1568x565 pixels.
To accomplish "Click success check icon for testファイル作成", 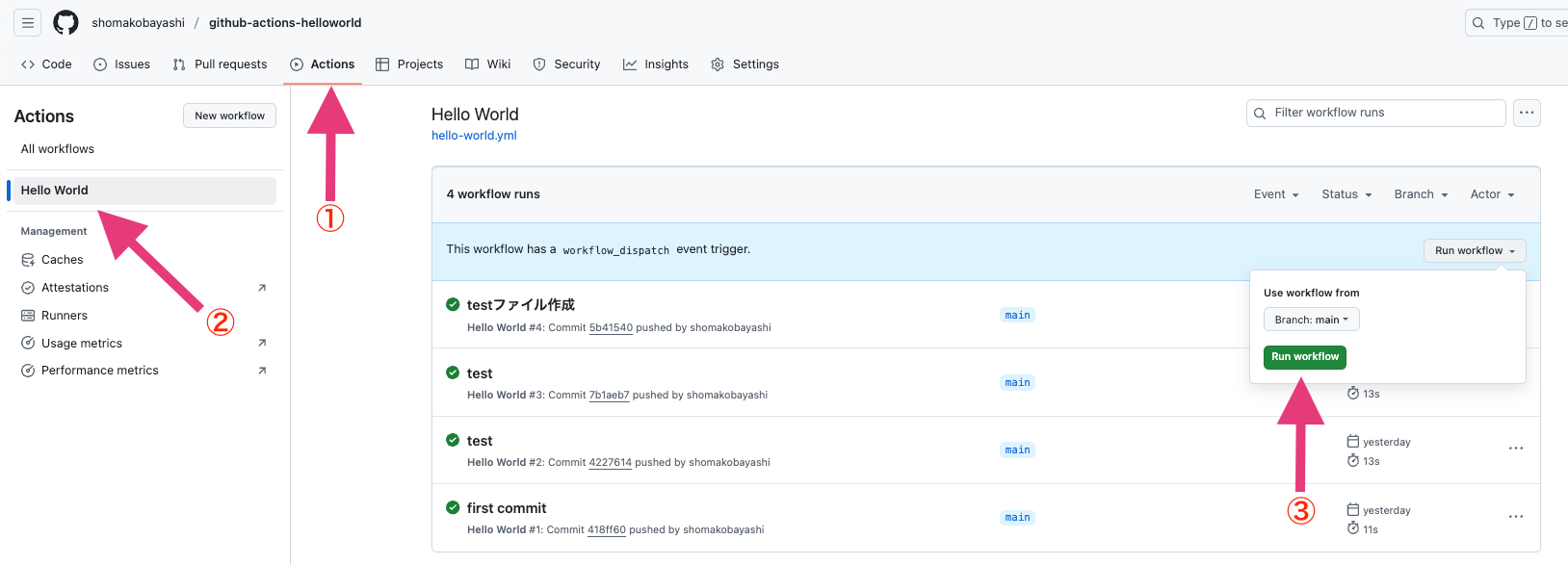I will 453,305.
